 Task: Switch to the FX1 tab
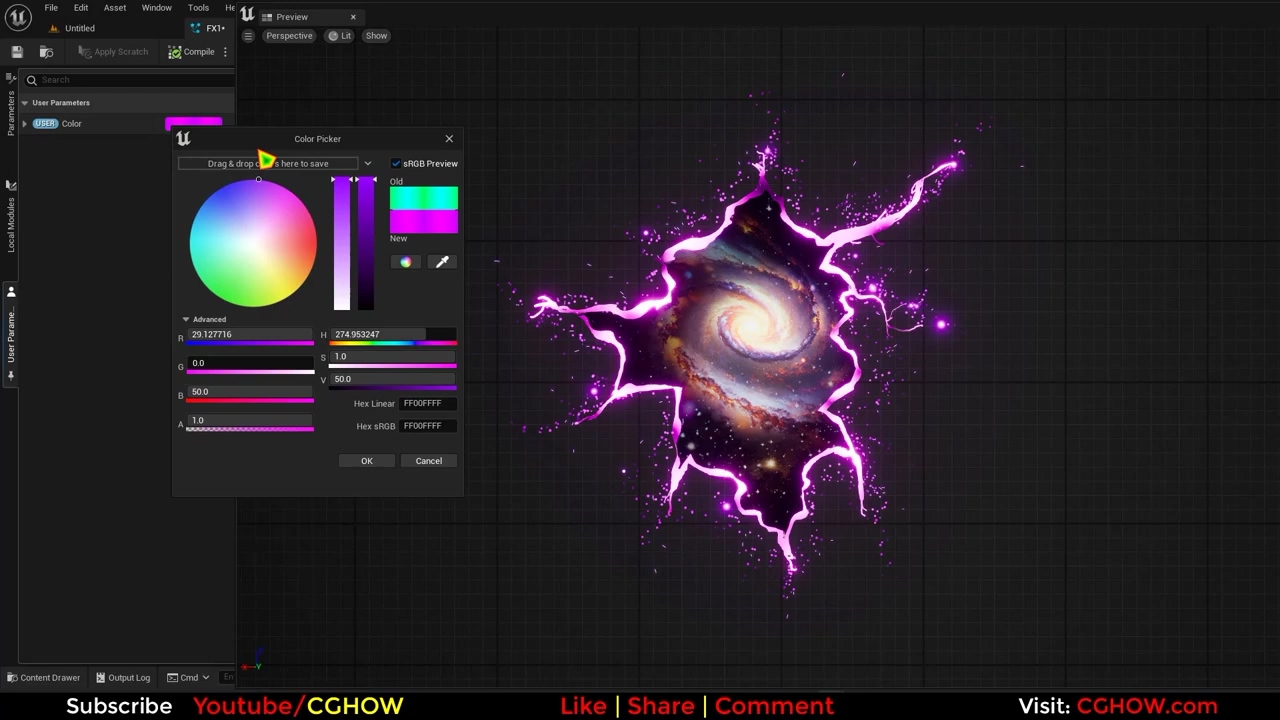213,28
